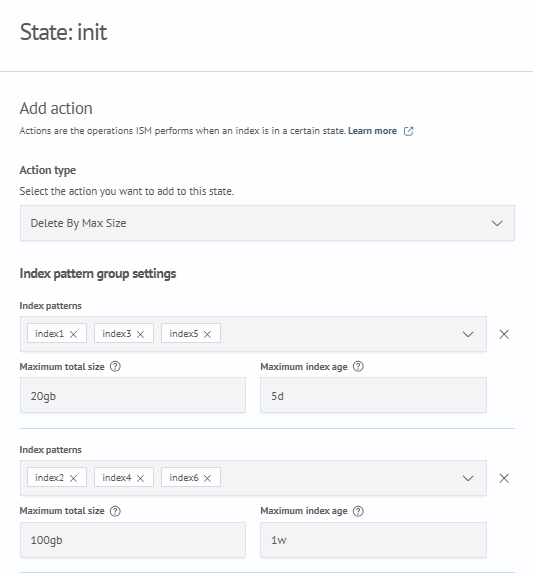Expand first Index patterns combo box
Viewport: 533px width, 577px height.
[x=468, y=334]
